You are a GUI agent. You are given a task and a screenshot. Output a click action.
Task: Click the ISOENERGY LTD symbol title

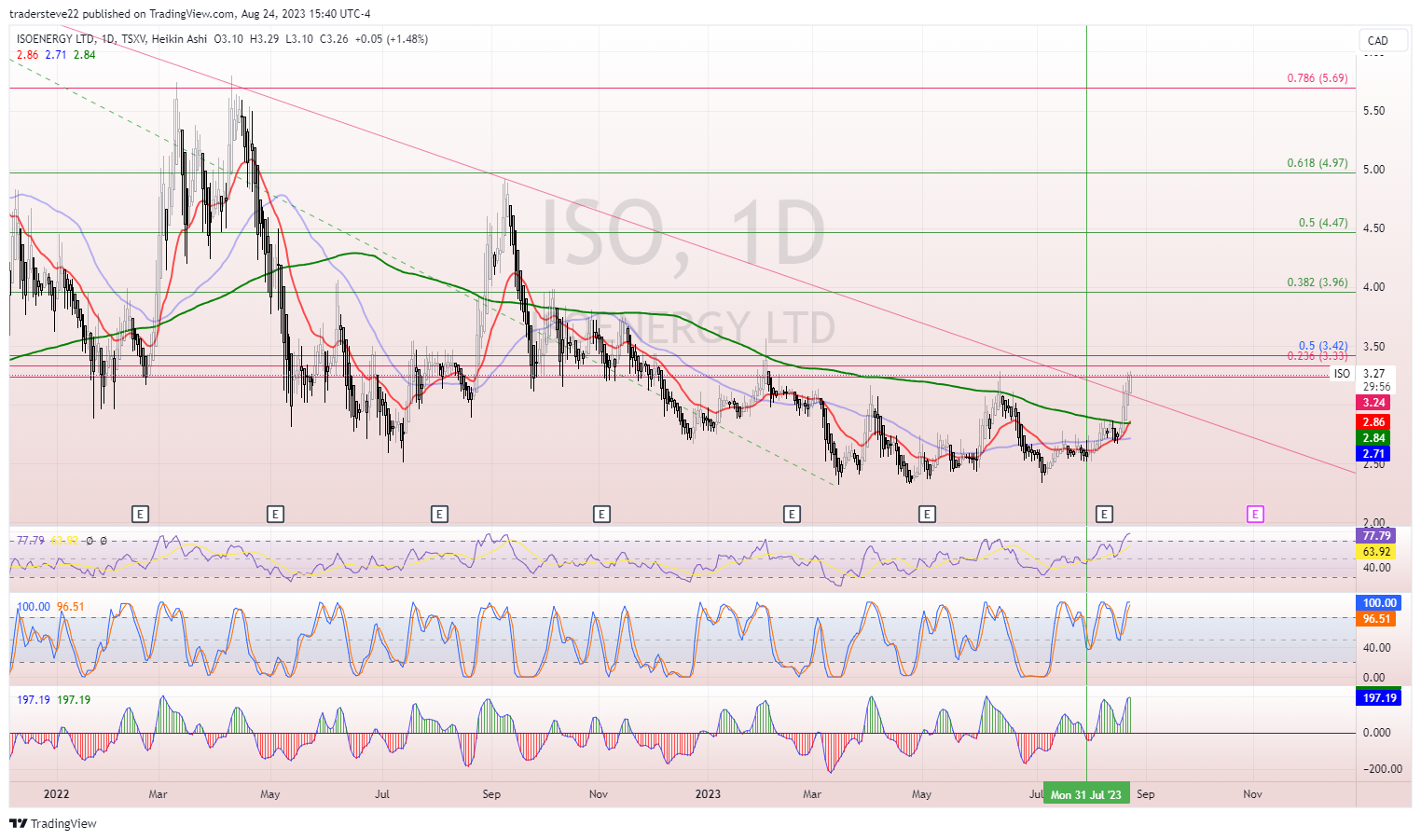(x=55, y=39)
